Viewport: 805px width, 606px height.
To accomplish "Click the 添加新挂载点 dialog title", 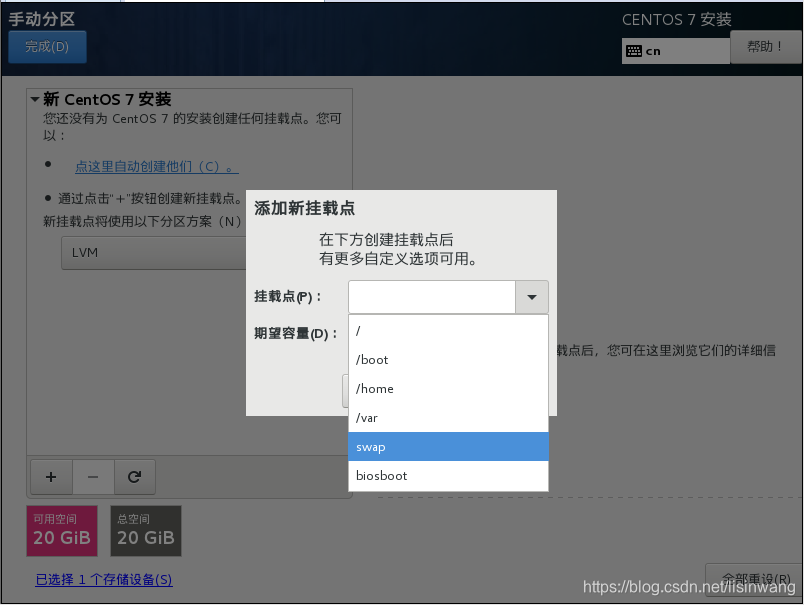I will coord(304,209).
